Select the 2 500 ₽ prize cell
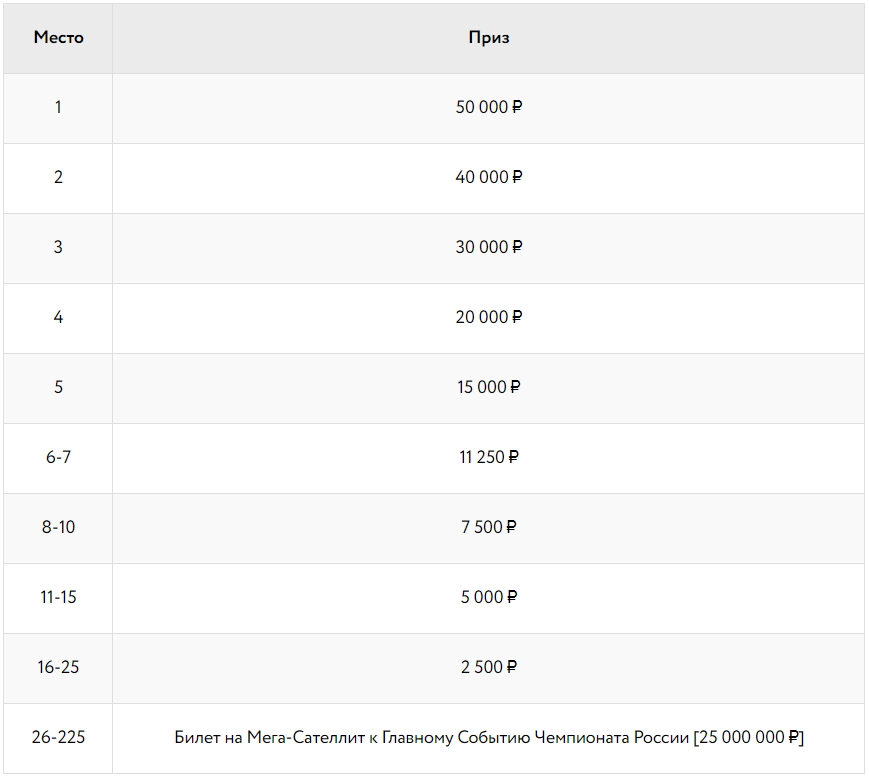 pos(488,667)
